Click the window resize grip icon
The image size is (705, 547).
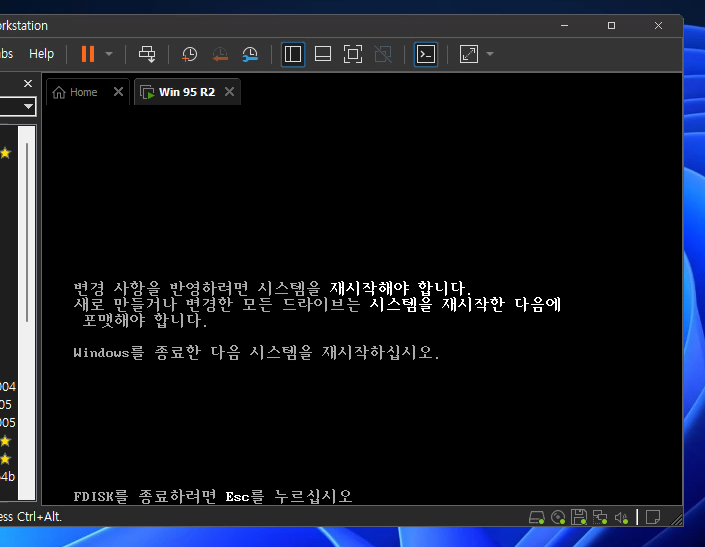point(676,520)
